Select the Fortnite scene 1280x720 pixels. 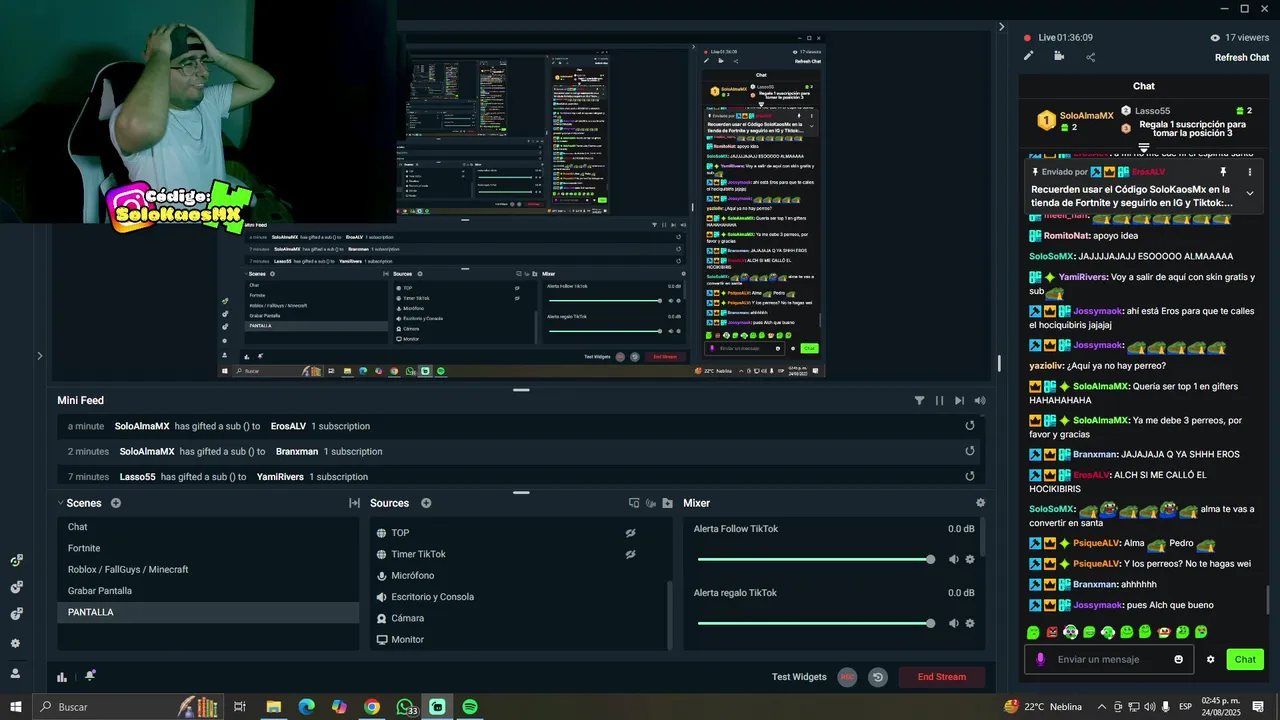point(208,548)
